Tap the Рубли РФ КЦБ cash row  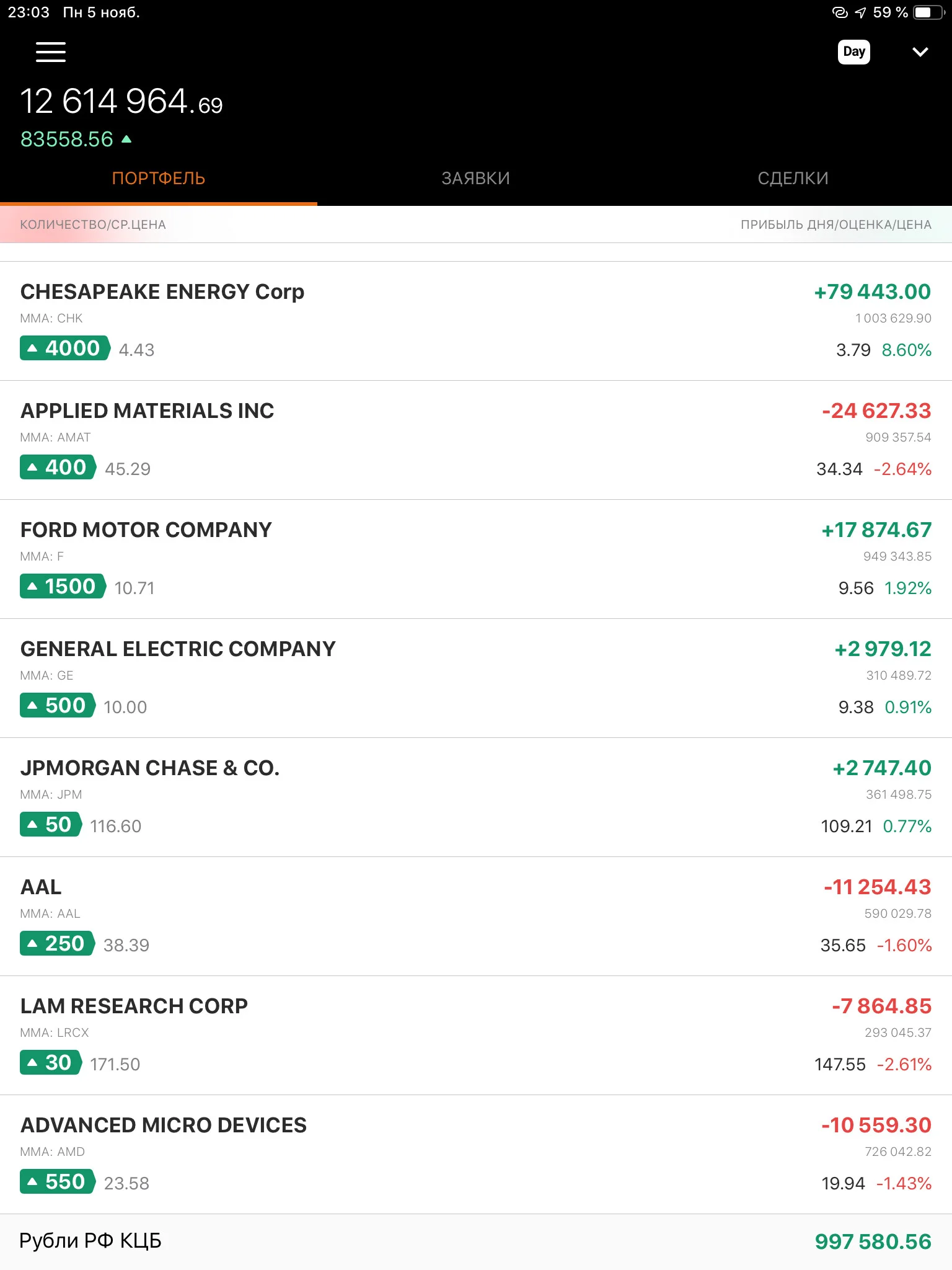coord(476,1241)
